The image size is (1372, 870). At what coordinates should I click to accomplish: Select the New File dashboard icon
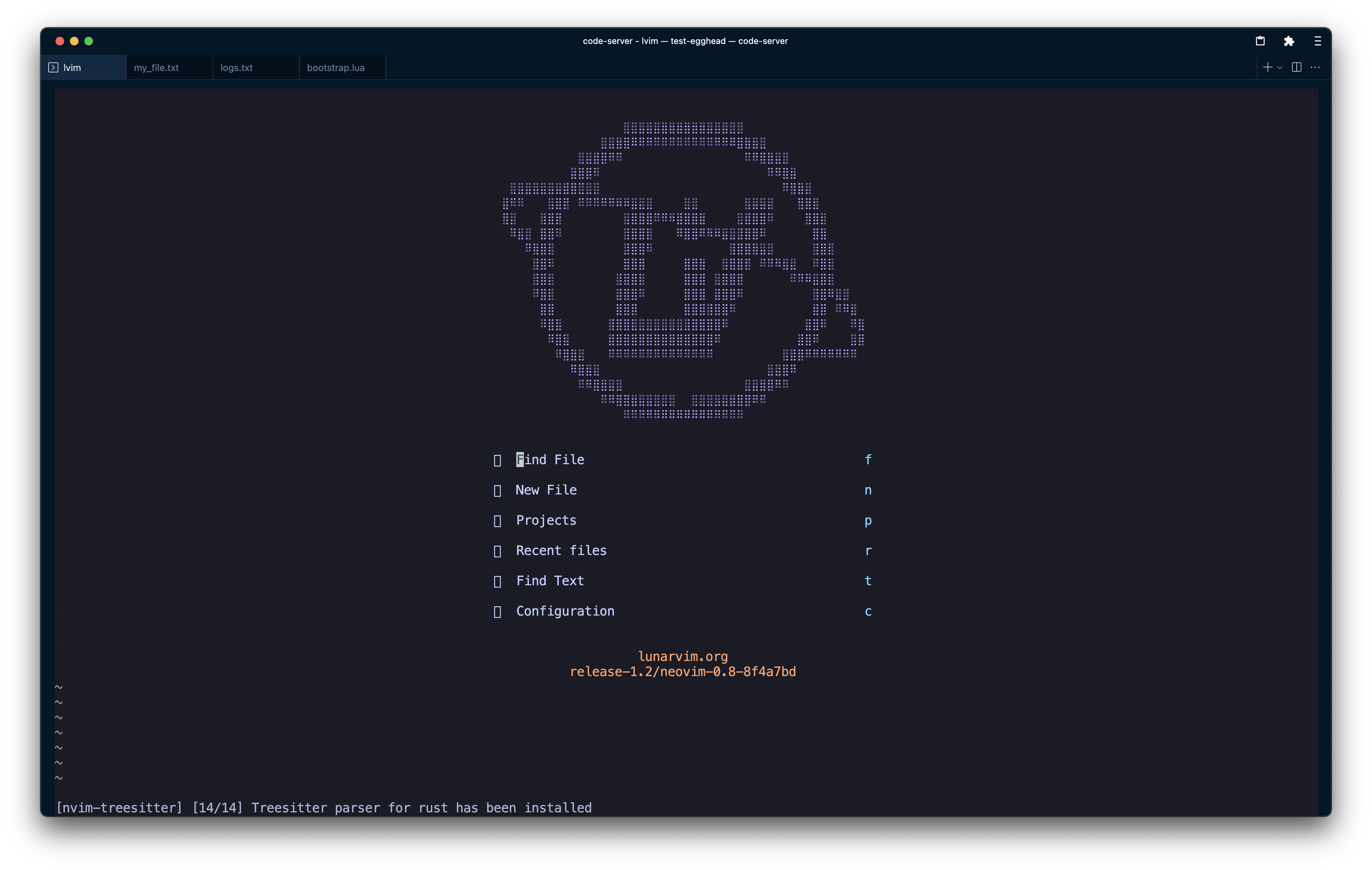click(498, 490)
